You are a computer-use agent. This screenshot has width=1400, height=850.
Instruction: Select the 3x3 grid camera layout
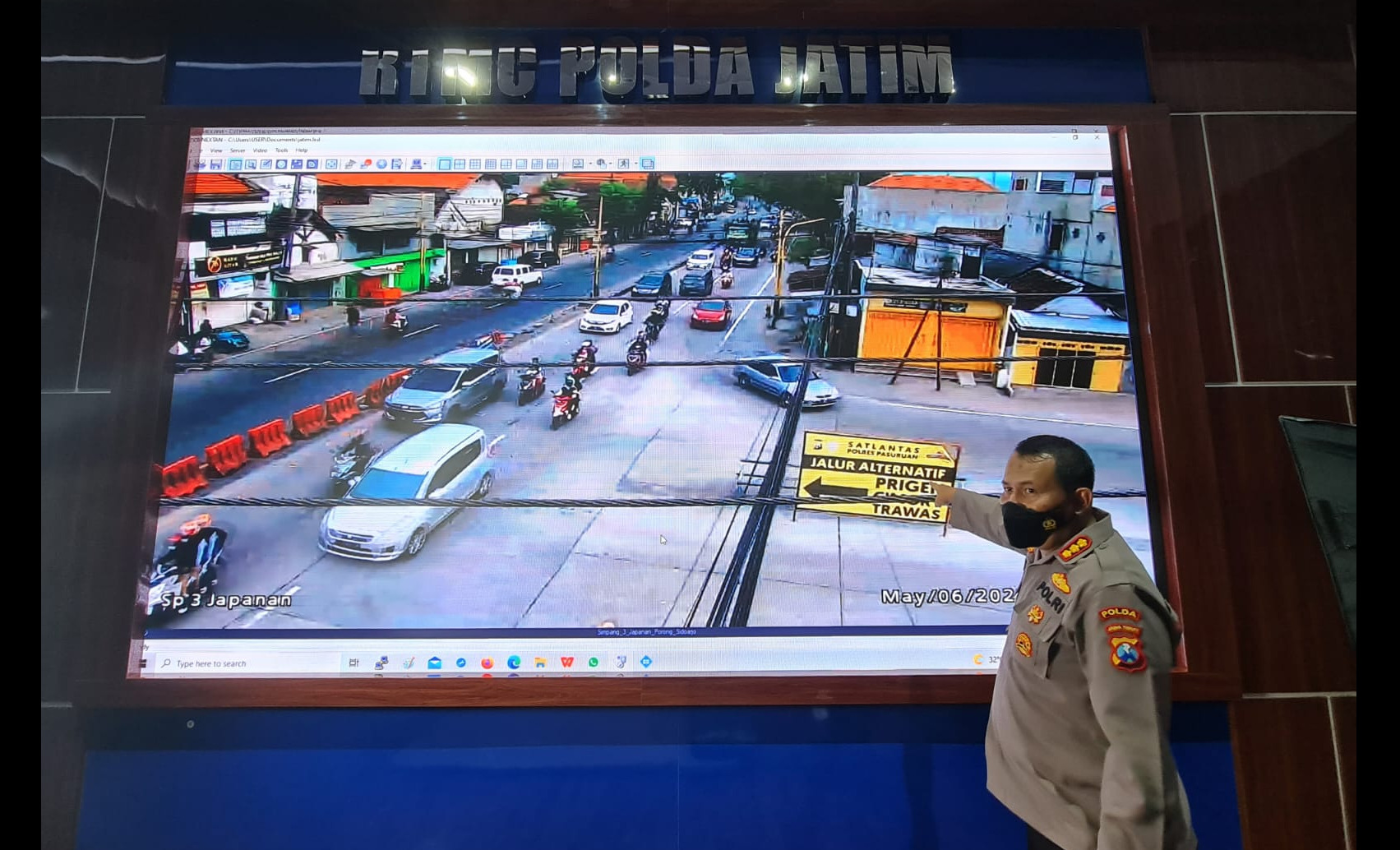tap(475, 164)
